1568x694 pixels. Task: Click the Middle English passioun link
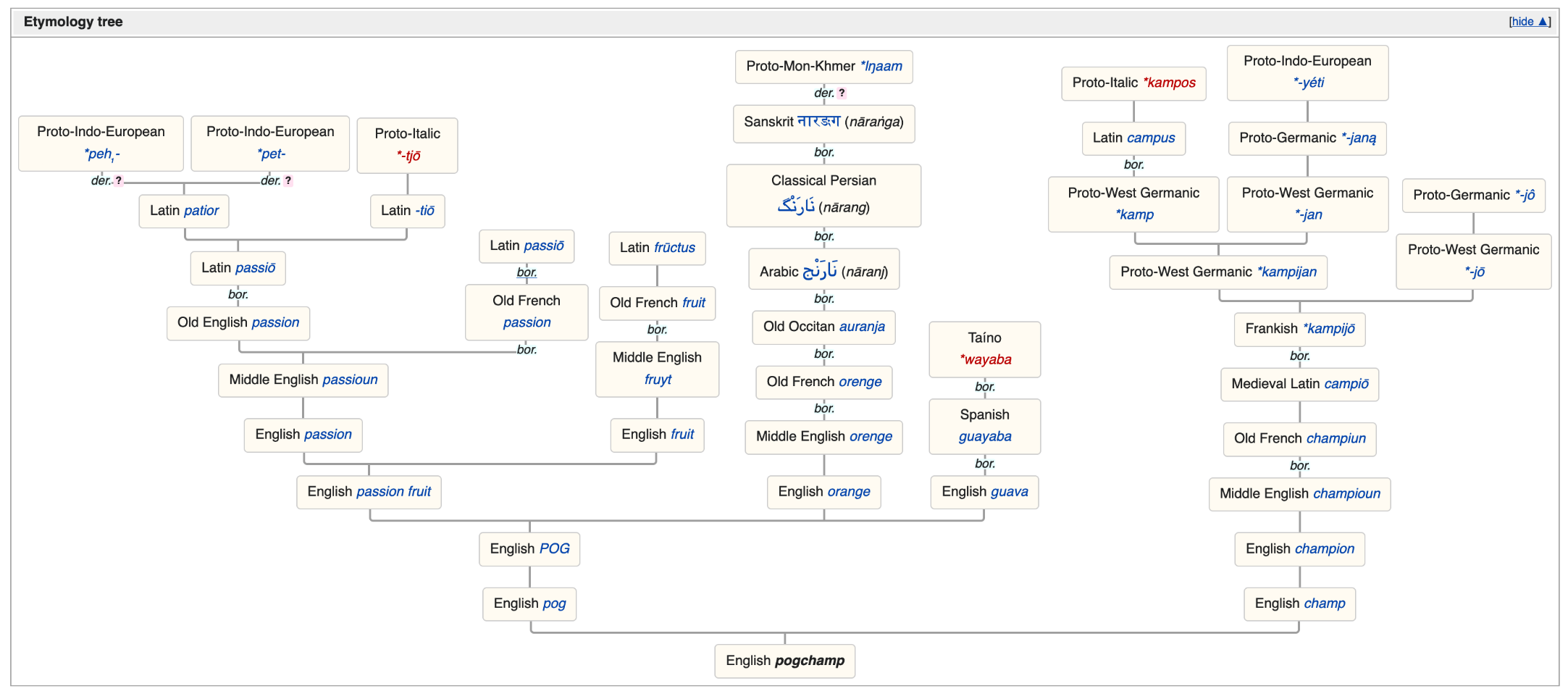[x=350, y=380]
